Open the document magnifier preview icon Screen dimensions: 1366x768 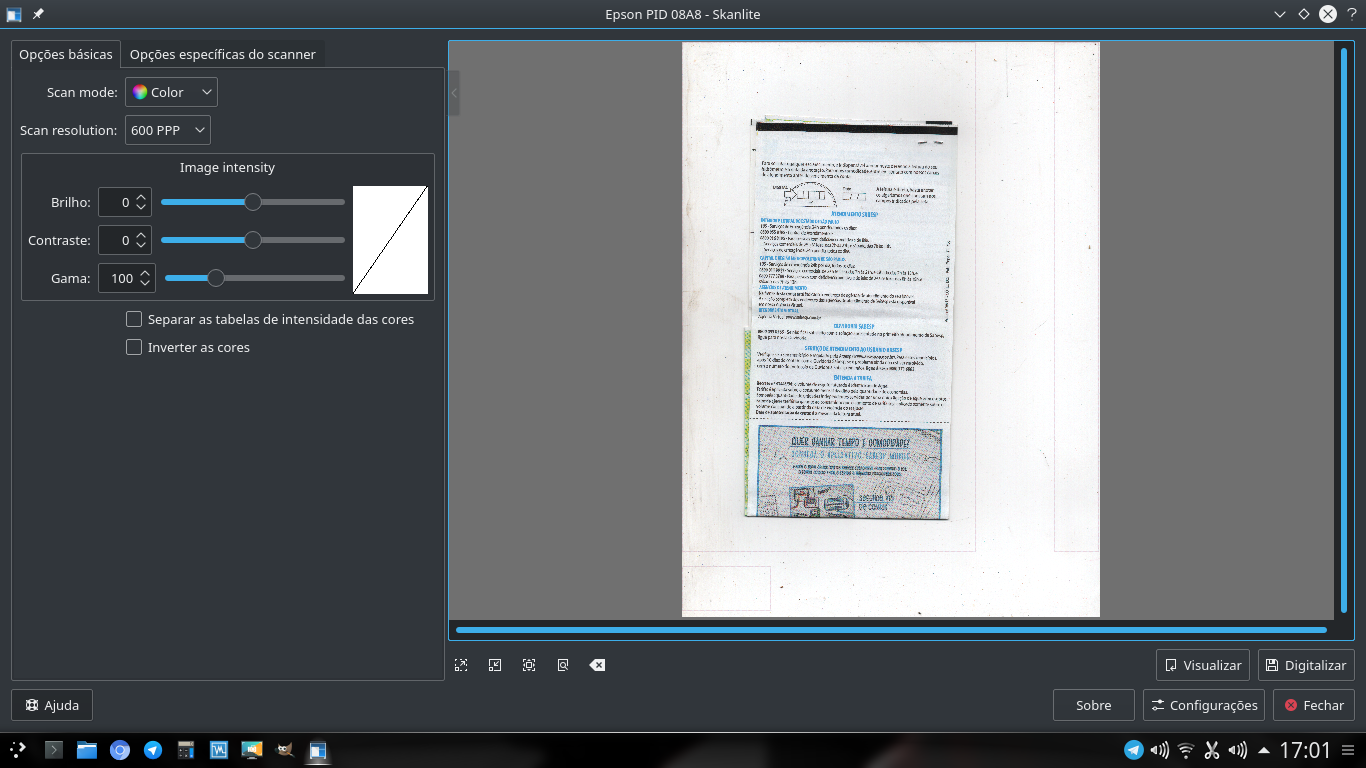(562, 664)
